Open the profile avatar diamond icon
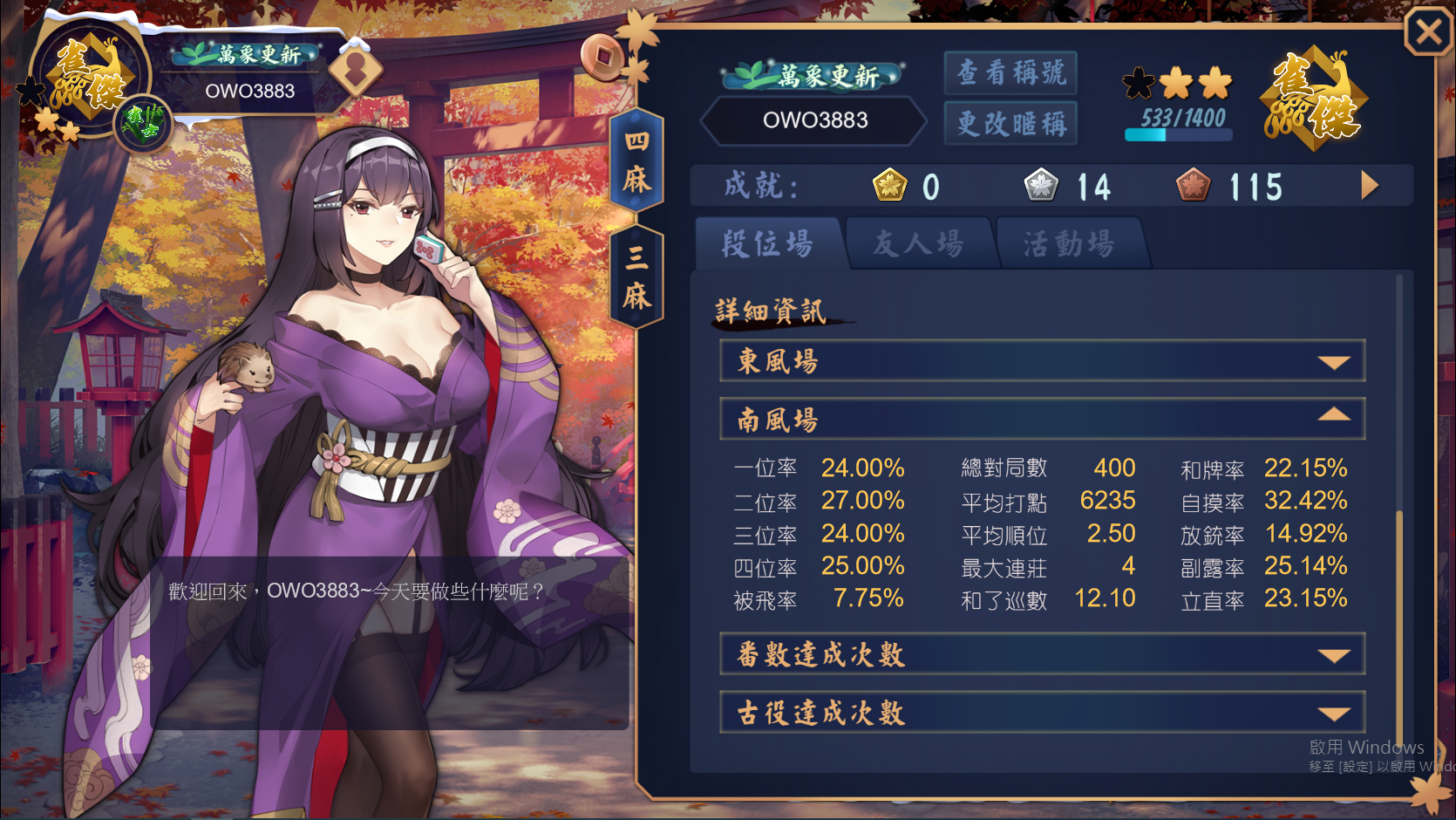Image resolution: width=1456 pixels, height=820 pixels. 356,69
